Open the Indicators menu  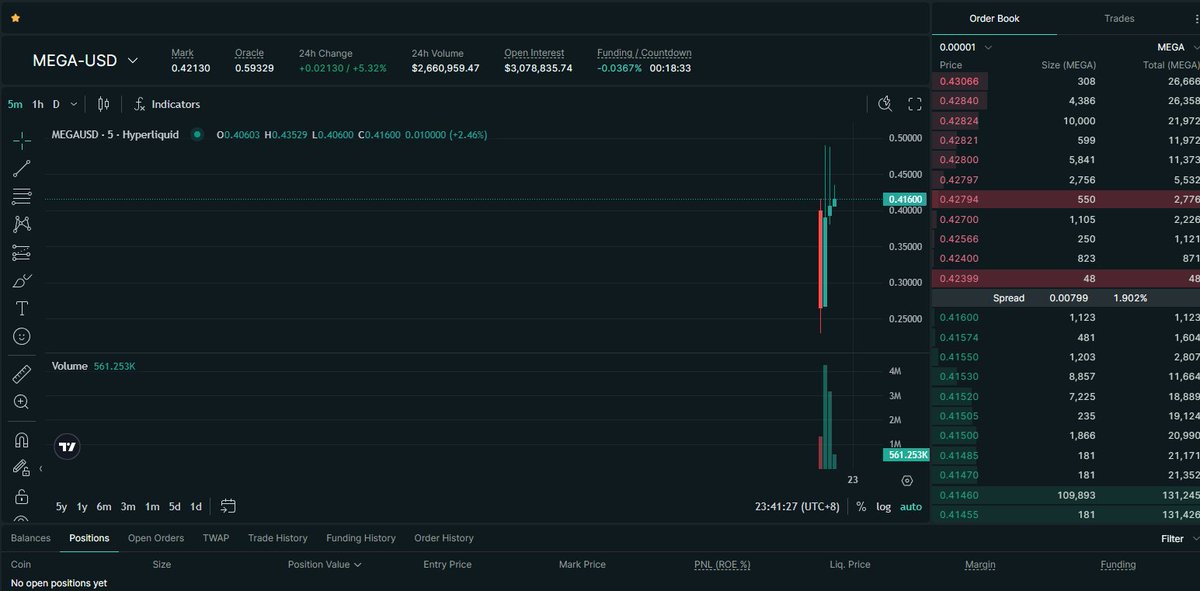167,104
